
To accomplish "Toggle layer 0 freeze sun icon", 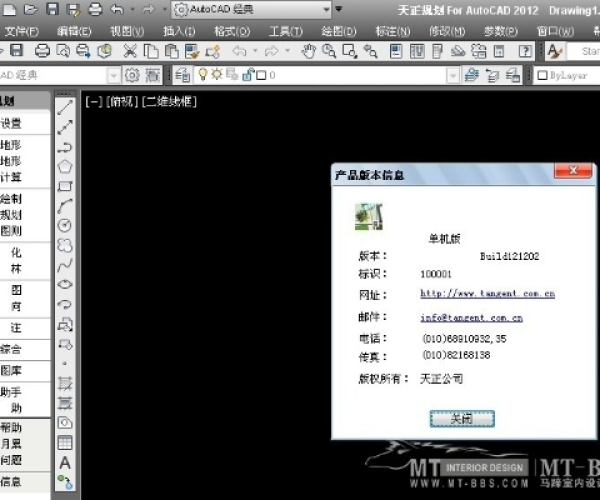I will click(x=217, y=74).
